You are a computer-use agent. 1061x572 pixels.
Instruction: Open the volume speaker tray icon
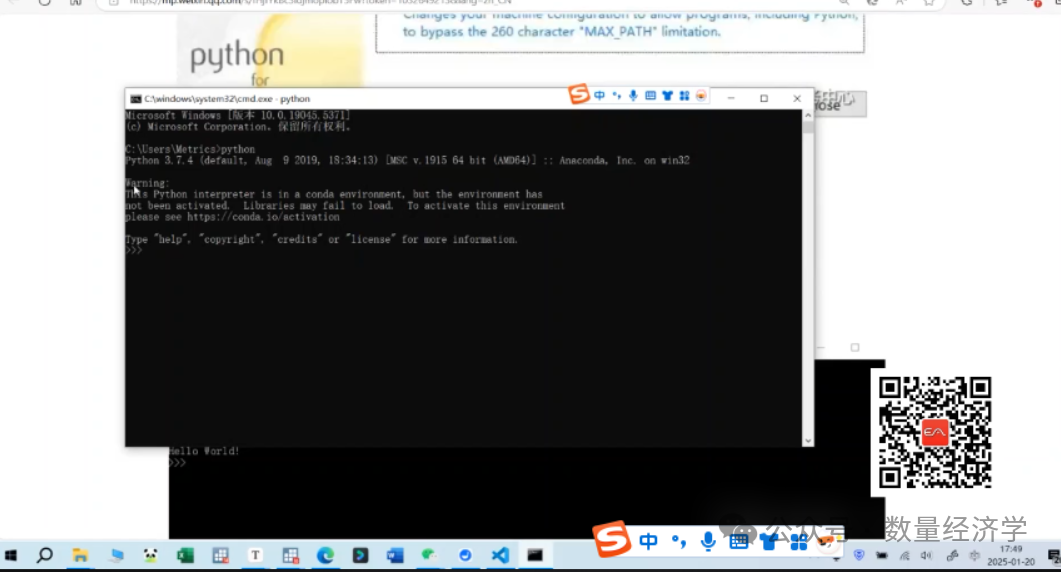(x=926, y=556)
